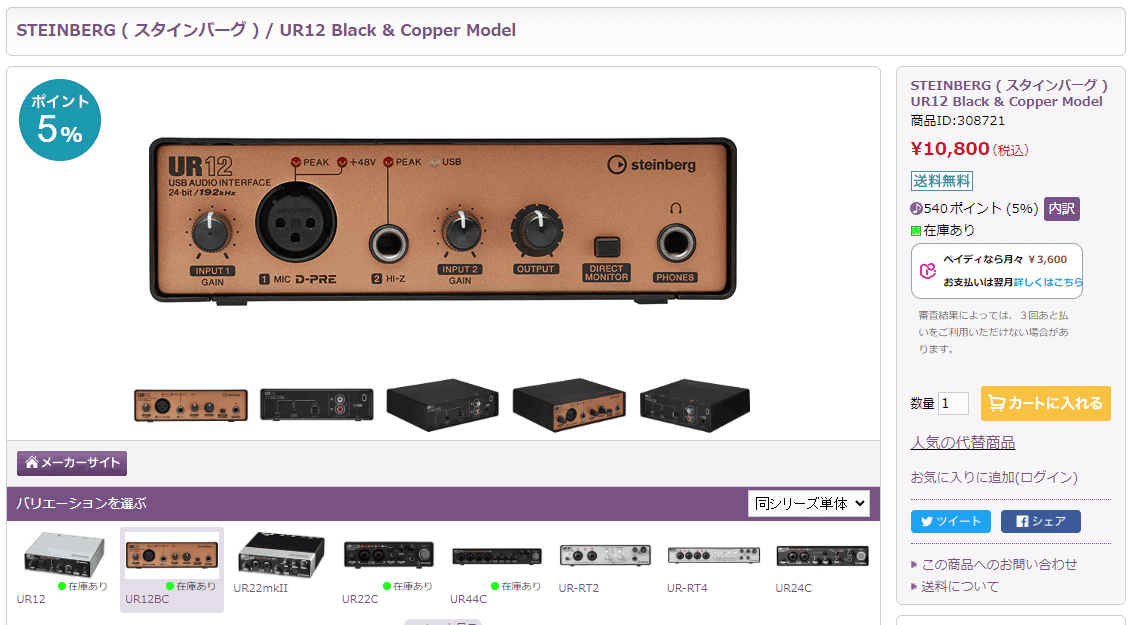Click the purple points icon beside 540ポイント
Image resolution: width=1129 pixels, height=625 pixels.
coord(916,209)
